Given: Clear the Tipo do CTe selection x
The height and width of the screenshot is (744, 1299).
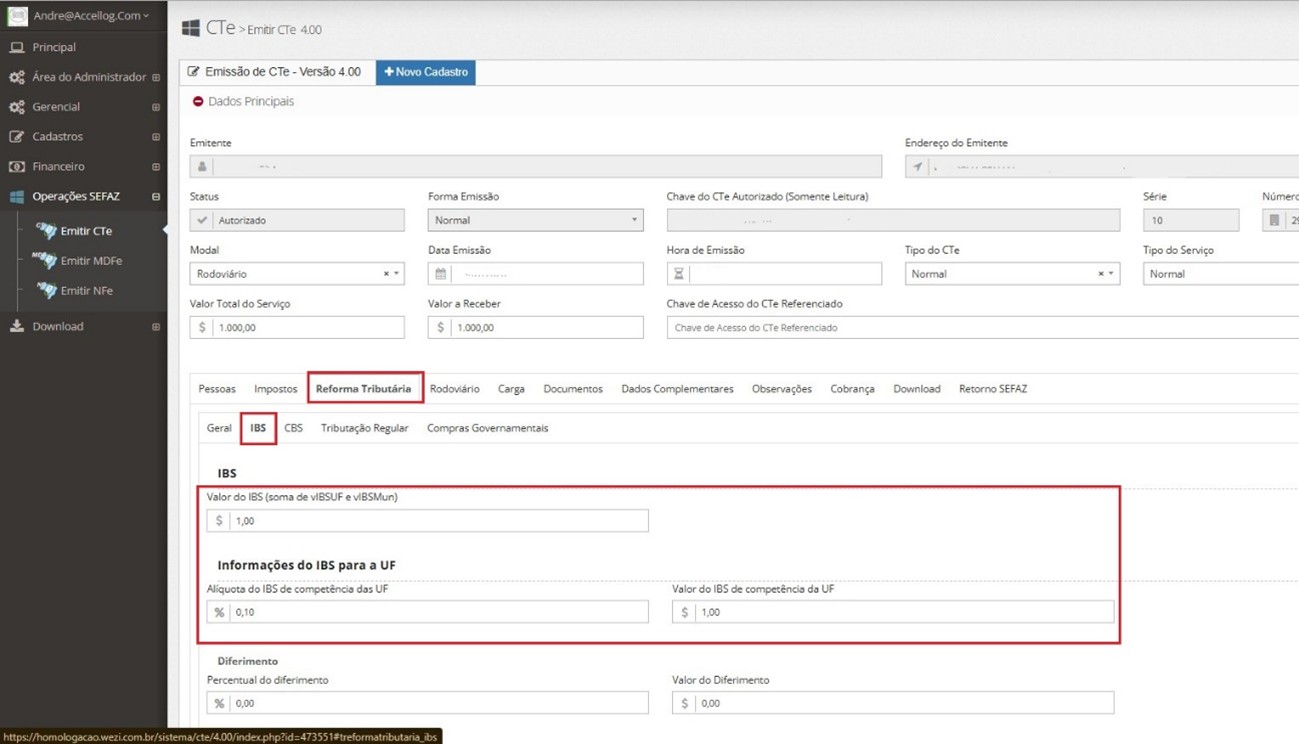Looking at the screenshot, I should pos(1101,274).
